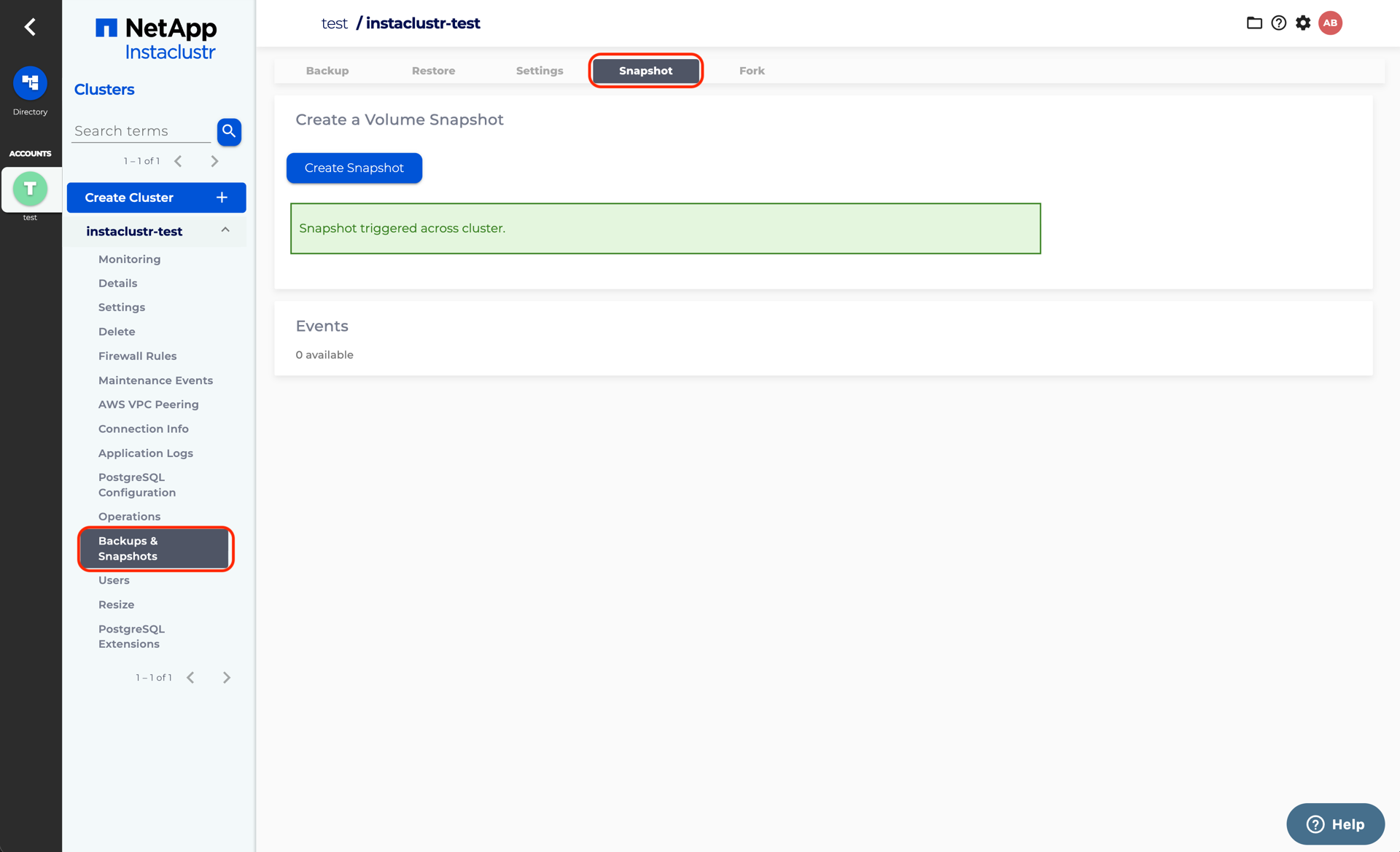The height and width of the screenshot is (852, 1400).
Task: Switch to the Backup tab
Action: click(x=327, y=71)
